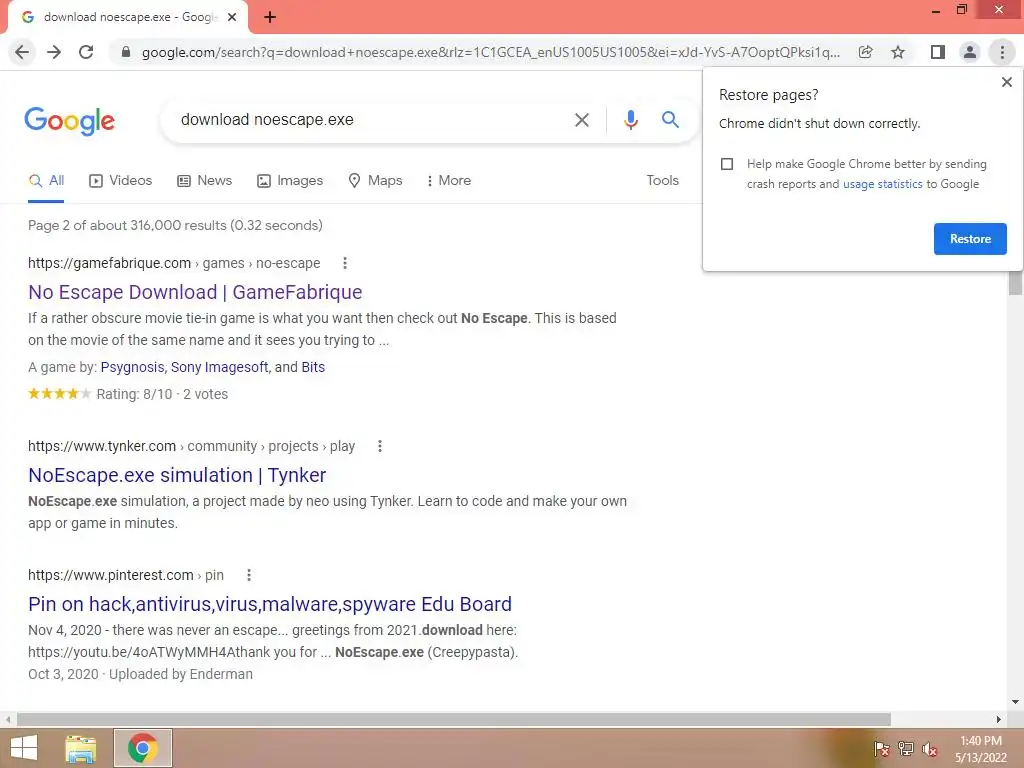Reload the current page
The image size is (1024, 768).
tap(86, 52)
